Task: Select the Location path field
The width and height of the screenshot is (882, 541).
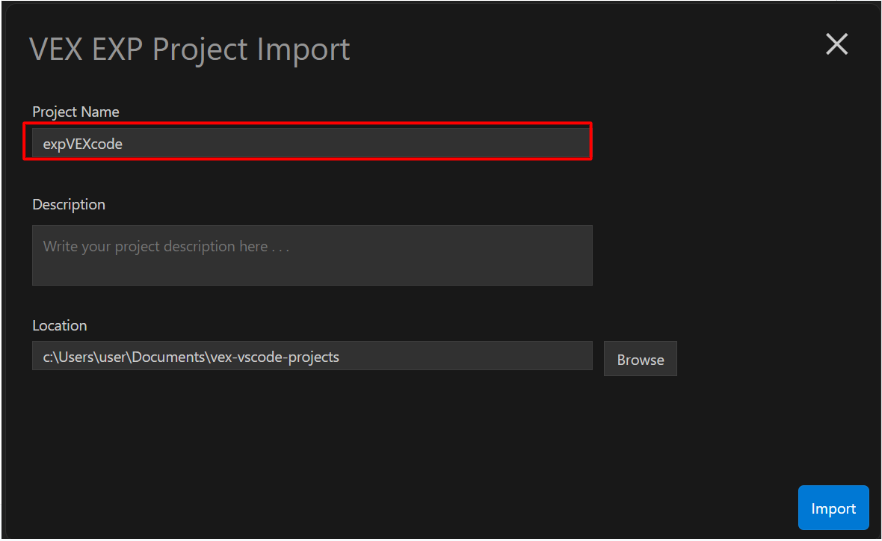Action: (x=312, y=356)
